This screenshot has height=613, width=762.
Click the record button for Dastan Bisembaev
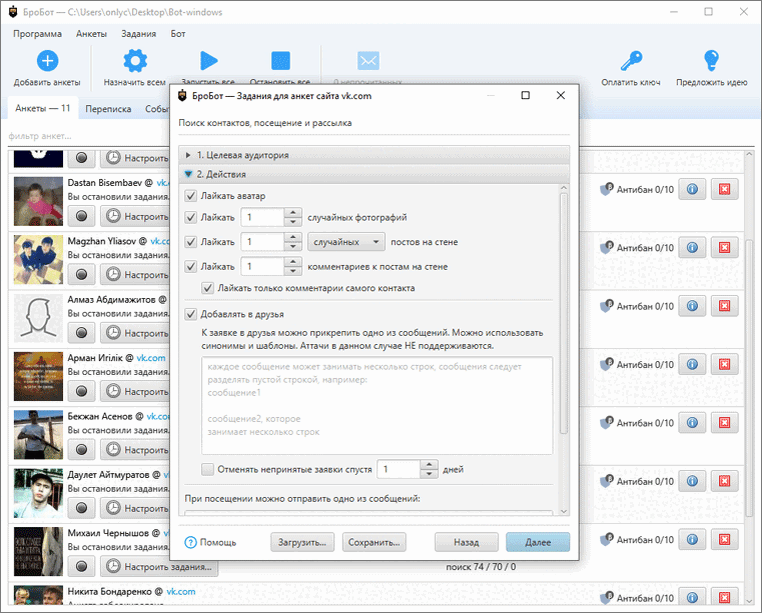coord(81,216)
